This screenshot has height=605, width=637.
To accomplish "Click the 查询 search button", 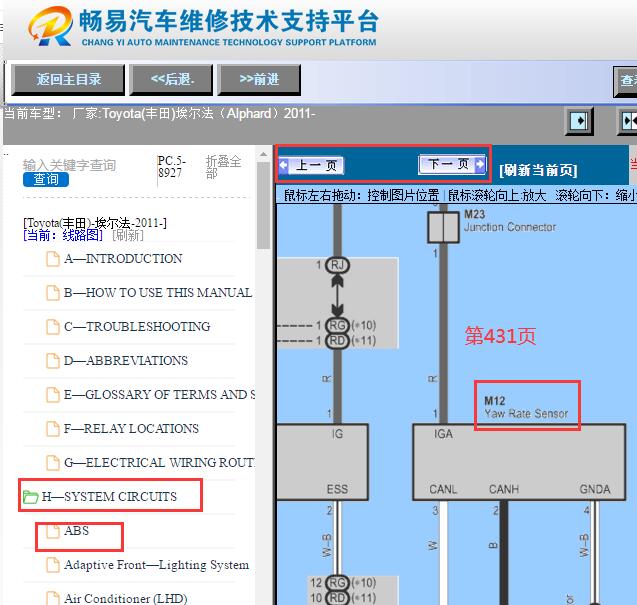I will pyautogui.click(x=46, y=180).
